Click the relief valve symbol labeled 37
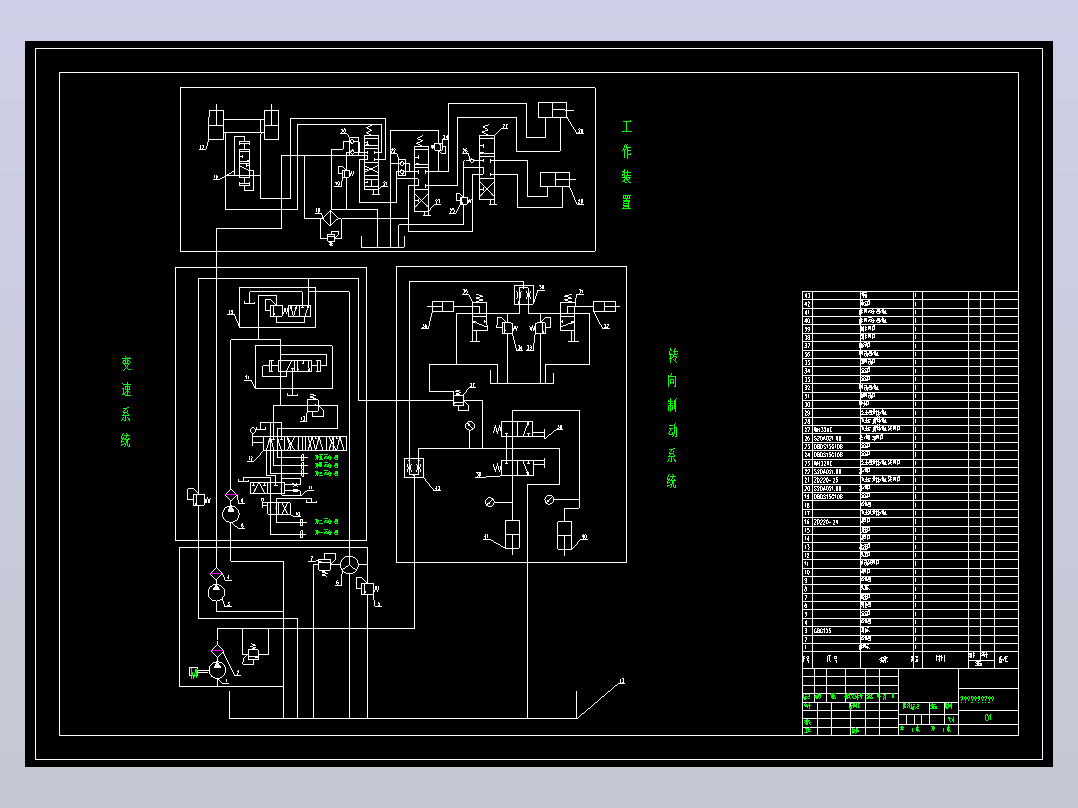The height and width of the screenshot is (808, 1078). (x=459, y=400)
